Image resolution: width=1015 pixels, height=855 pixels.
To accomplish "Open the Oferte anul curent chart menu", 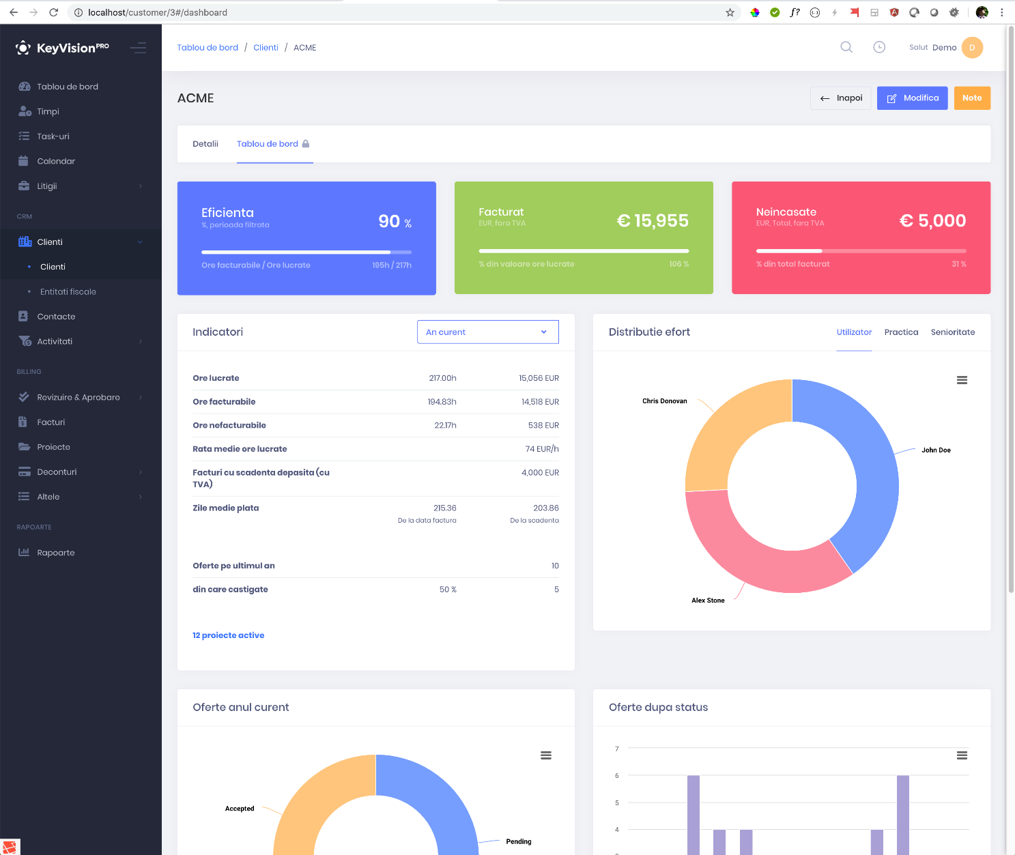I will (x=546, y=755).
